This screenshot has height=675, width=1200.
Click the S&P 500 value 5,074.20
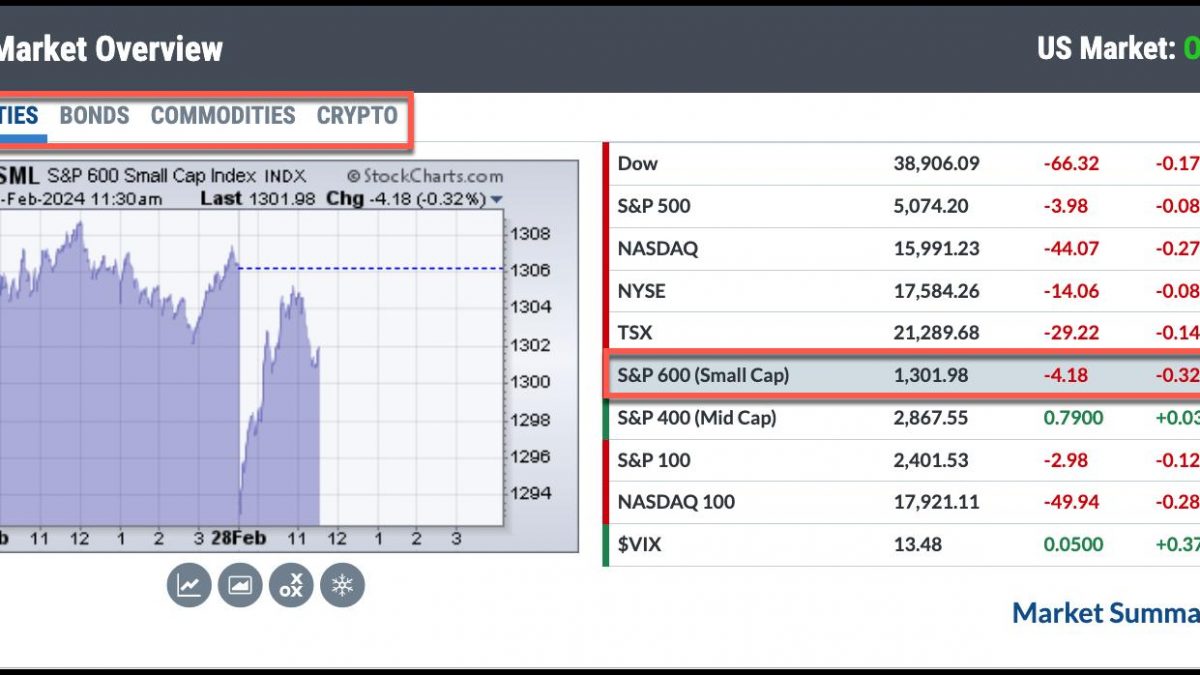click(930, 207)
